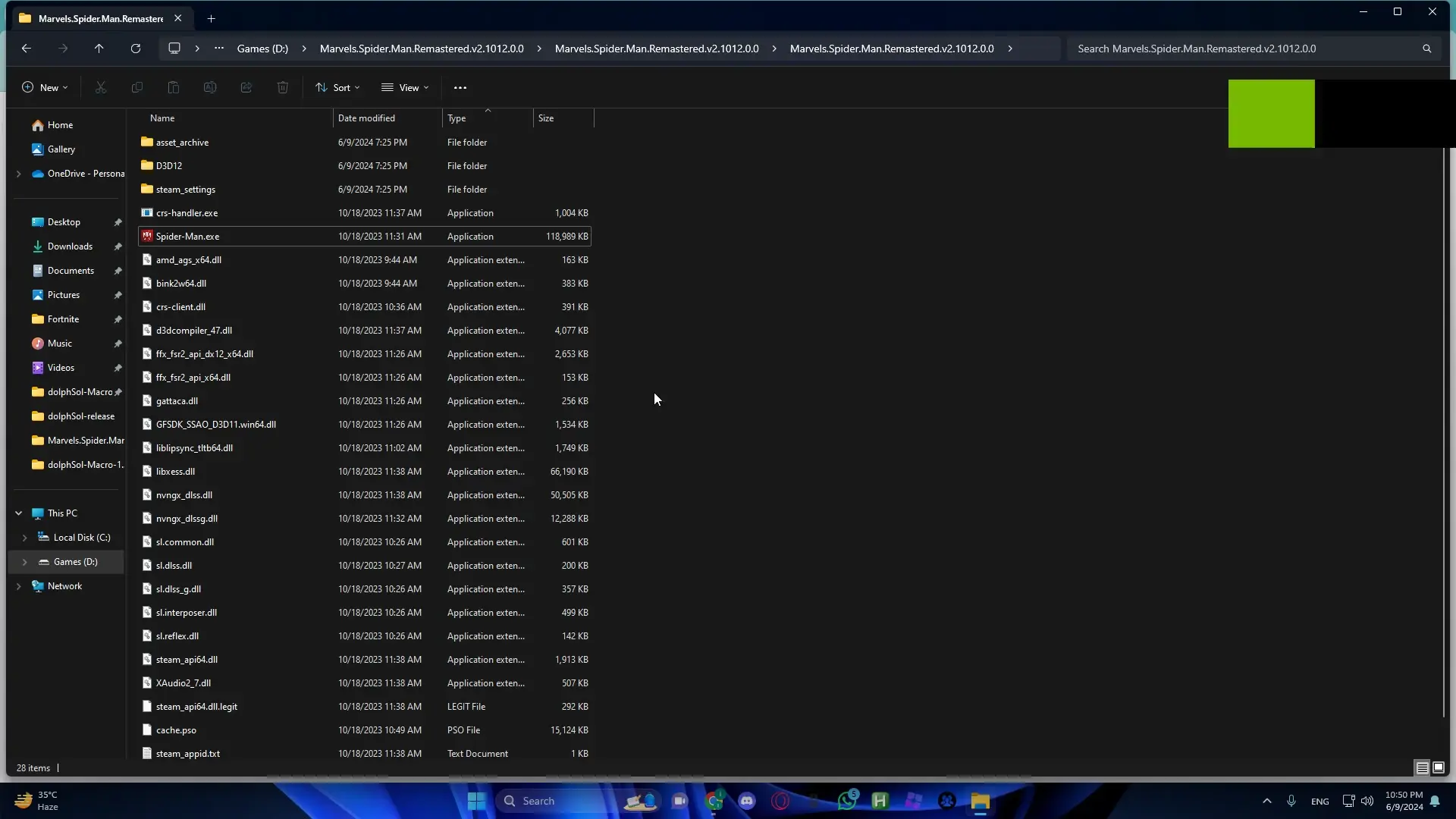The width and height of the screenshot is (1456, 819).
Task: Go up one folder level
Action: (x=99, y=49)
